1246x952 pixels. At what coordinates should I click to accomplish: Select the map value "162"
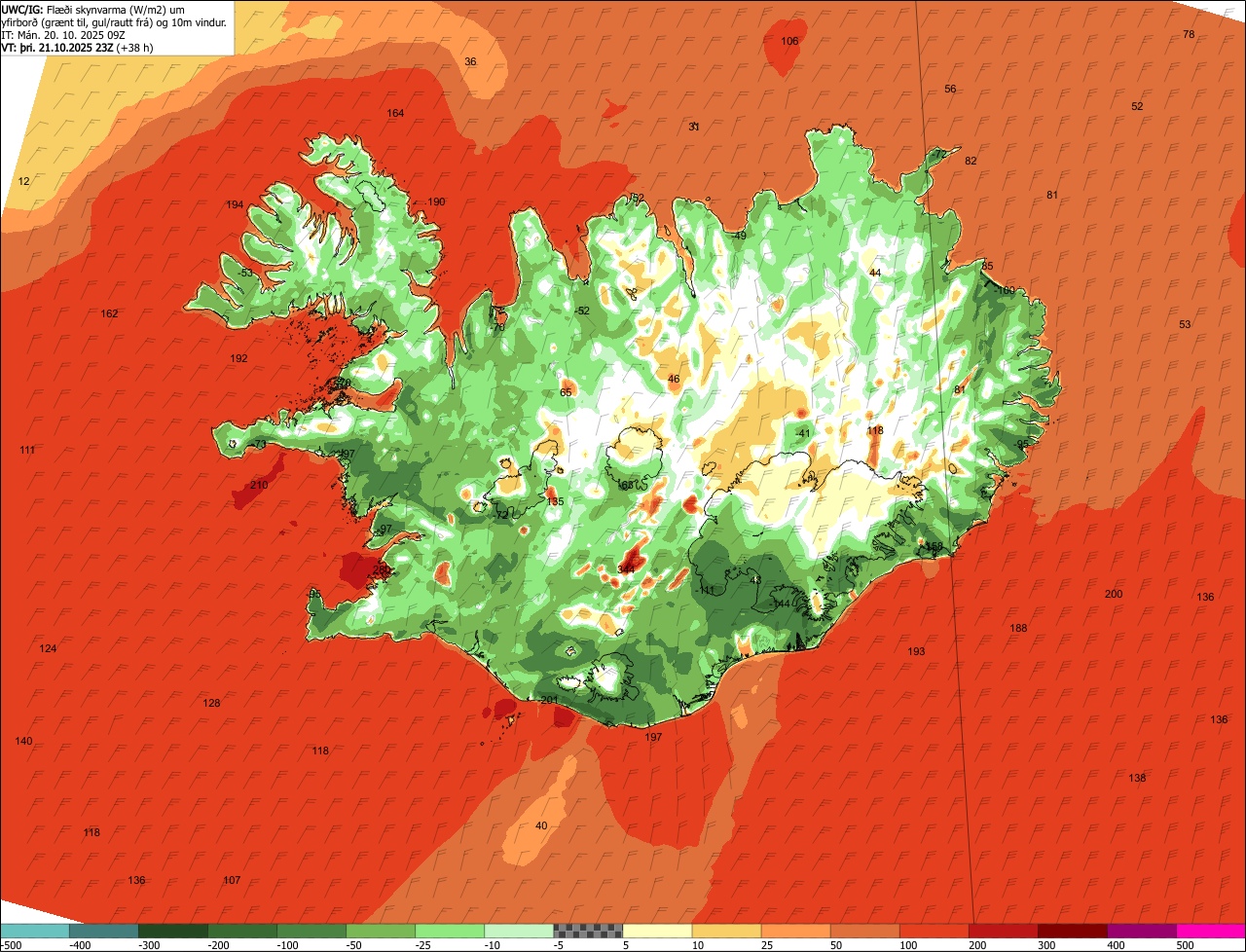(x=109, y=313)
